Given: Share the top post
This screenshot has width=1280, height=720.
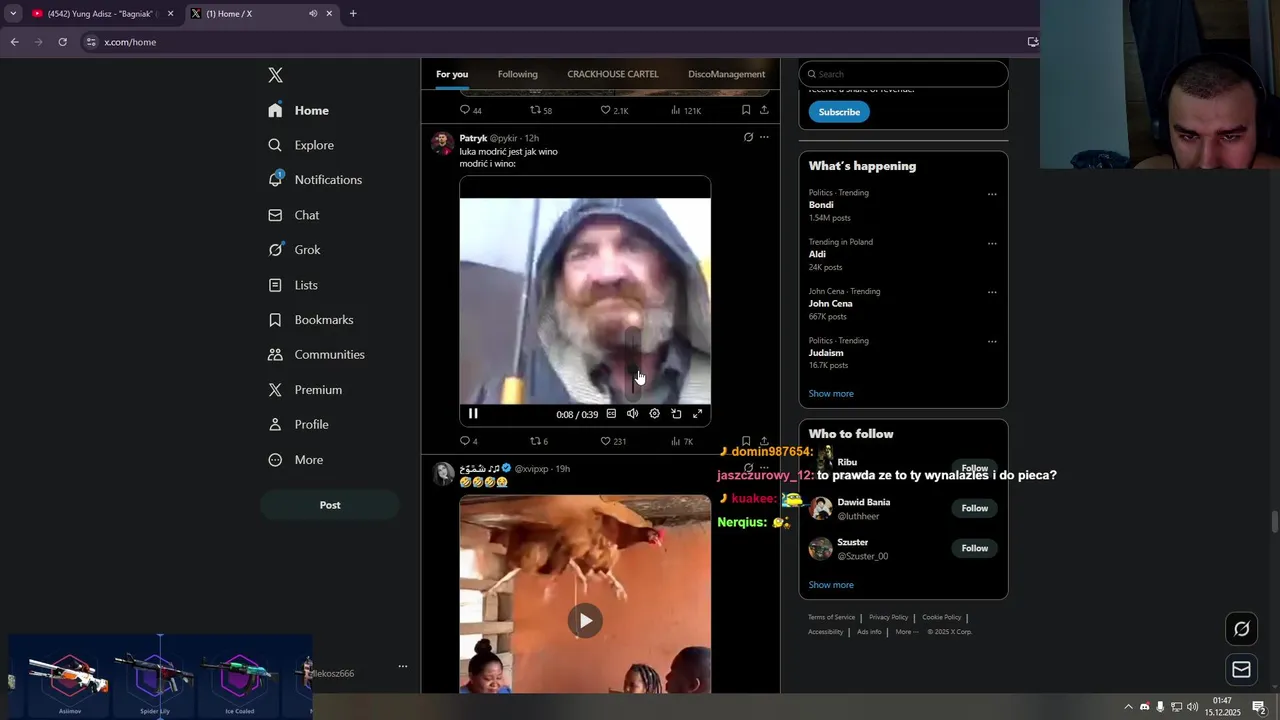Looking at the screenshot, I should click(764, 110).
